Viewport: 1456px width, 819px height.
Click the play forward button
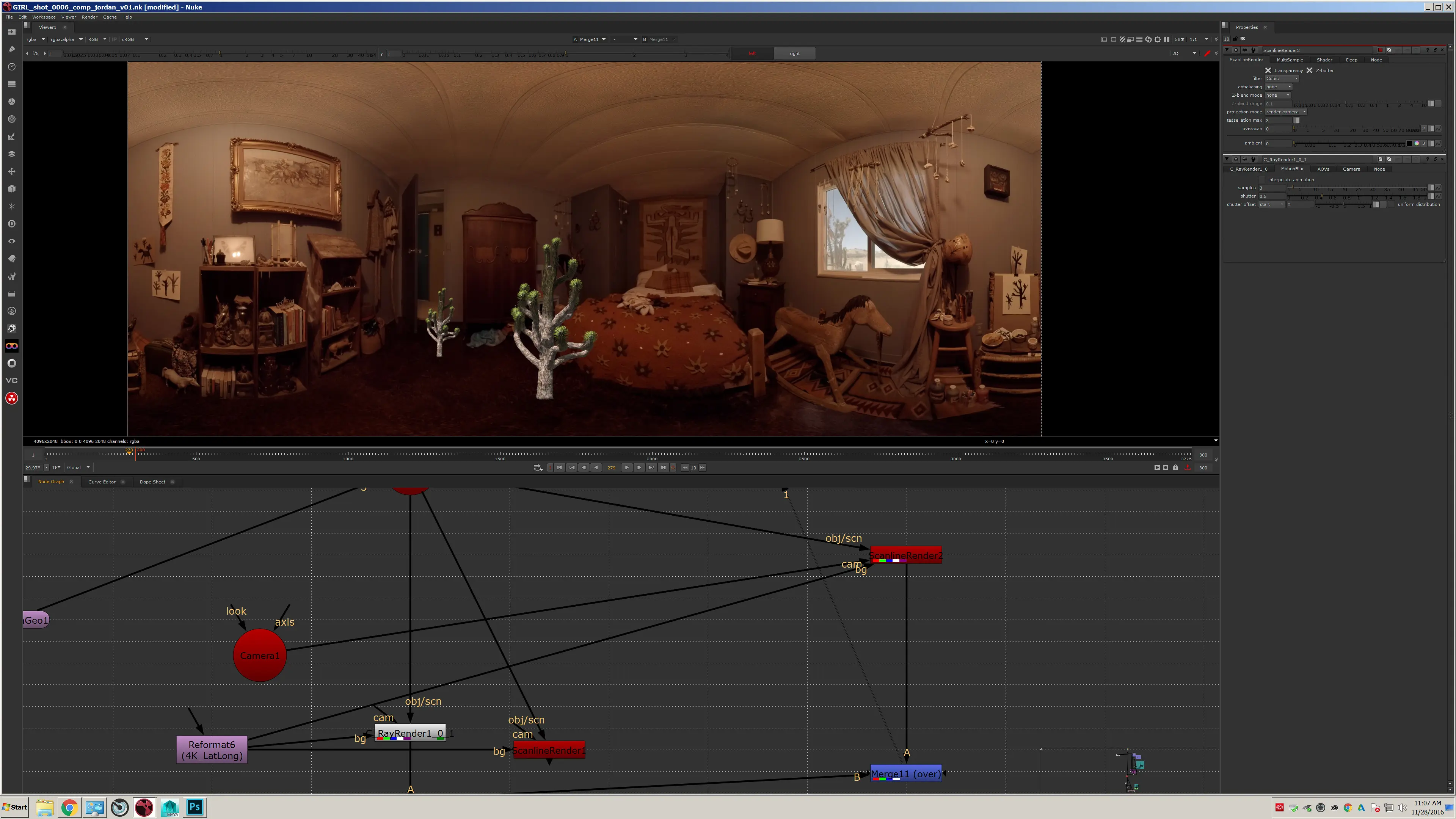(x=627, y=468)
